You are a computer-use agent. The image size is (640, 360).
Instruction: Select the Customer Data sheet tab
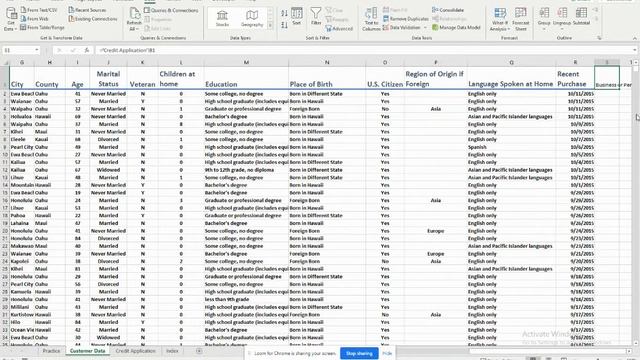point(87,351)
